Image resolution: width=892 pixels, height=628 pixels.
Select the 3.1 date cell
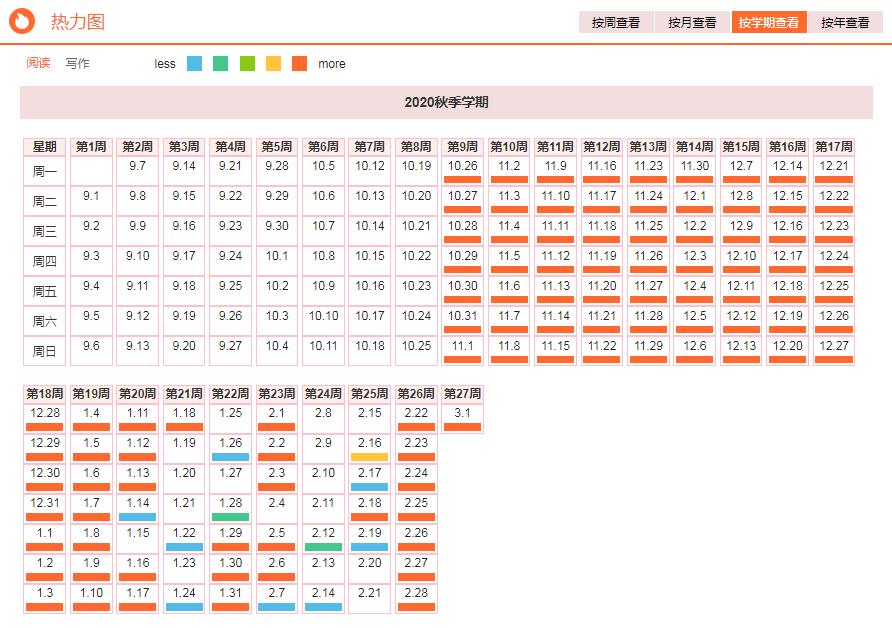pyautogui.click(x=462, y=417)
